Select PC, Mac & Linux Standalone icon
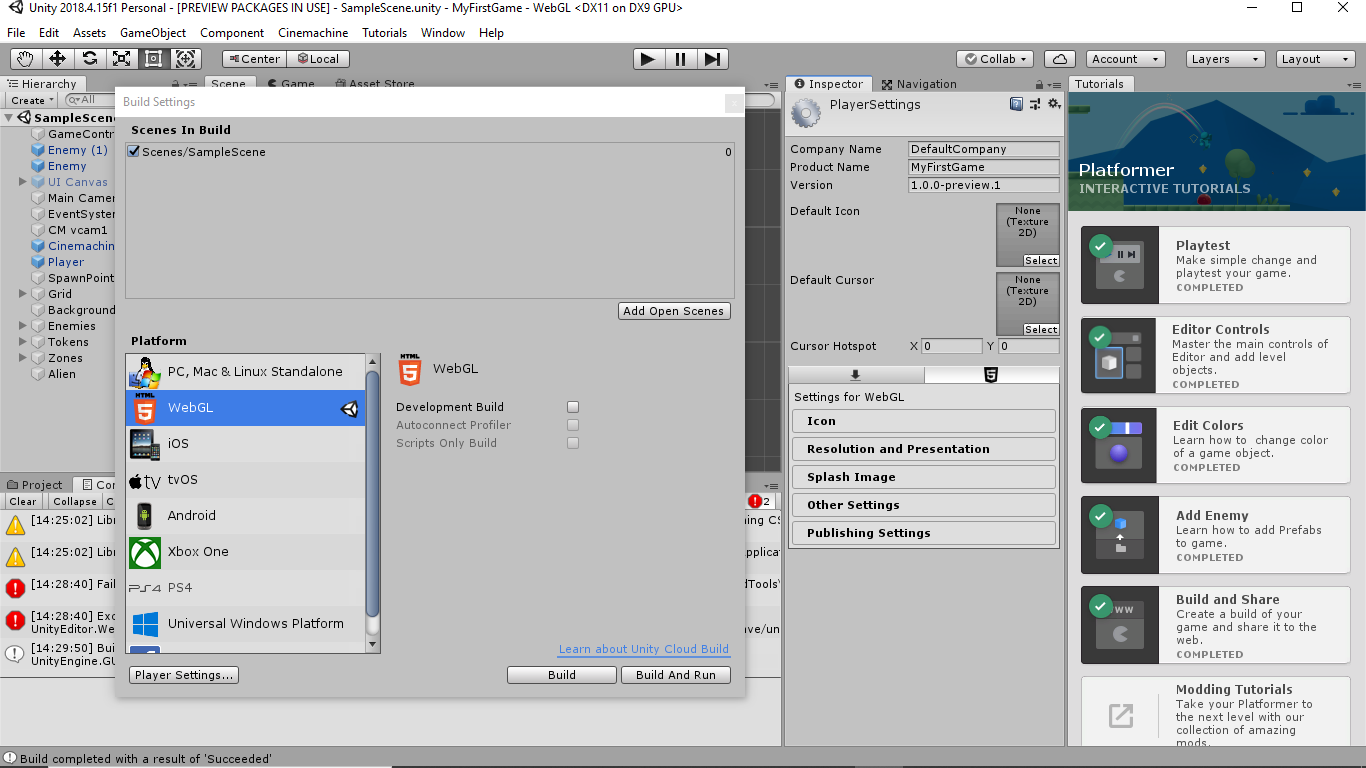1366x768 pixels. tap(145, 372)
